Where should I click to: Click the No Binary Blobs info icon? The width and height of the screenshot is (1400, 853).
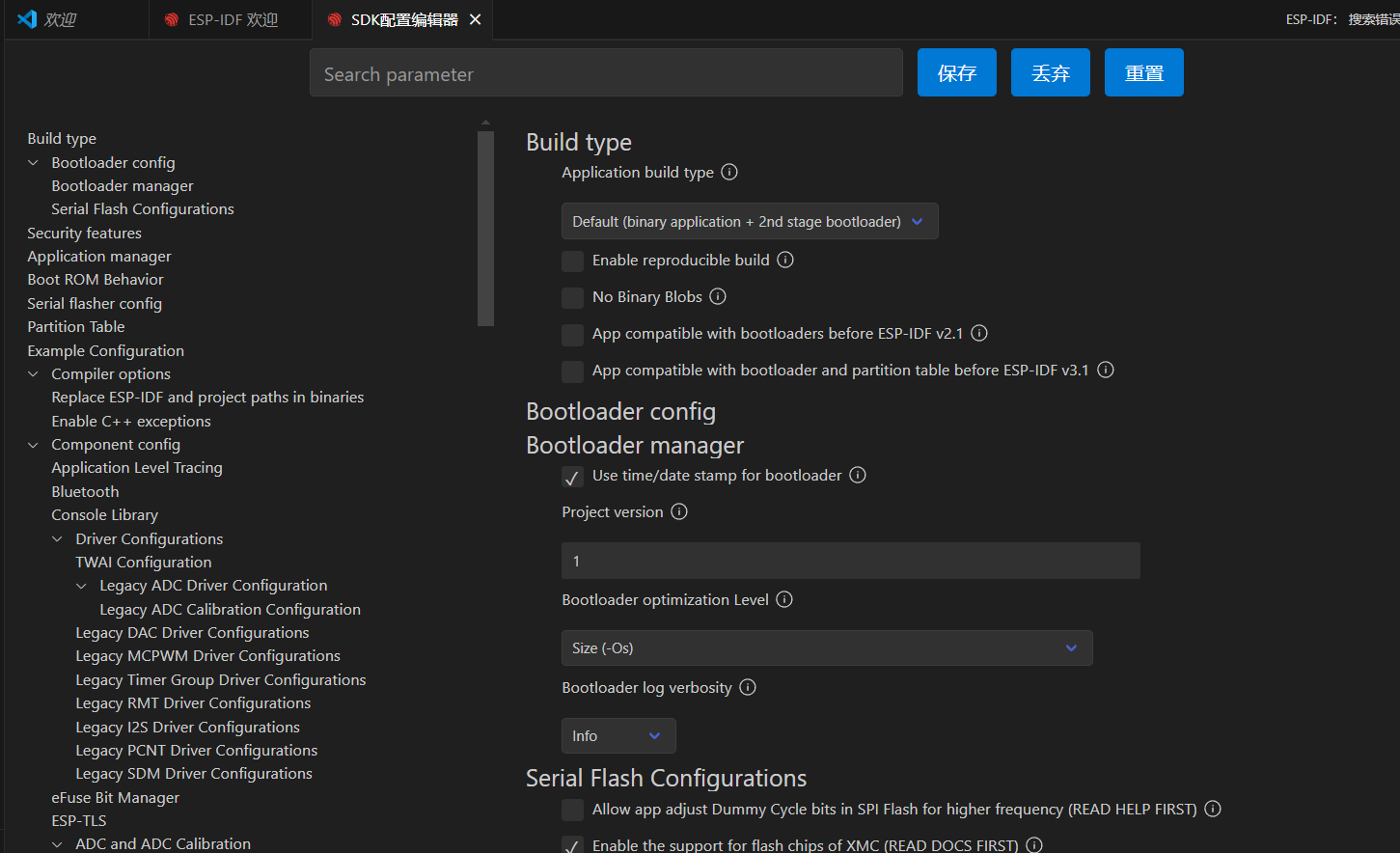(x=718, y=297)
